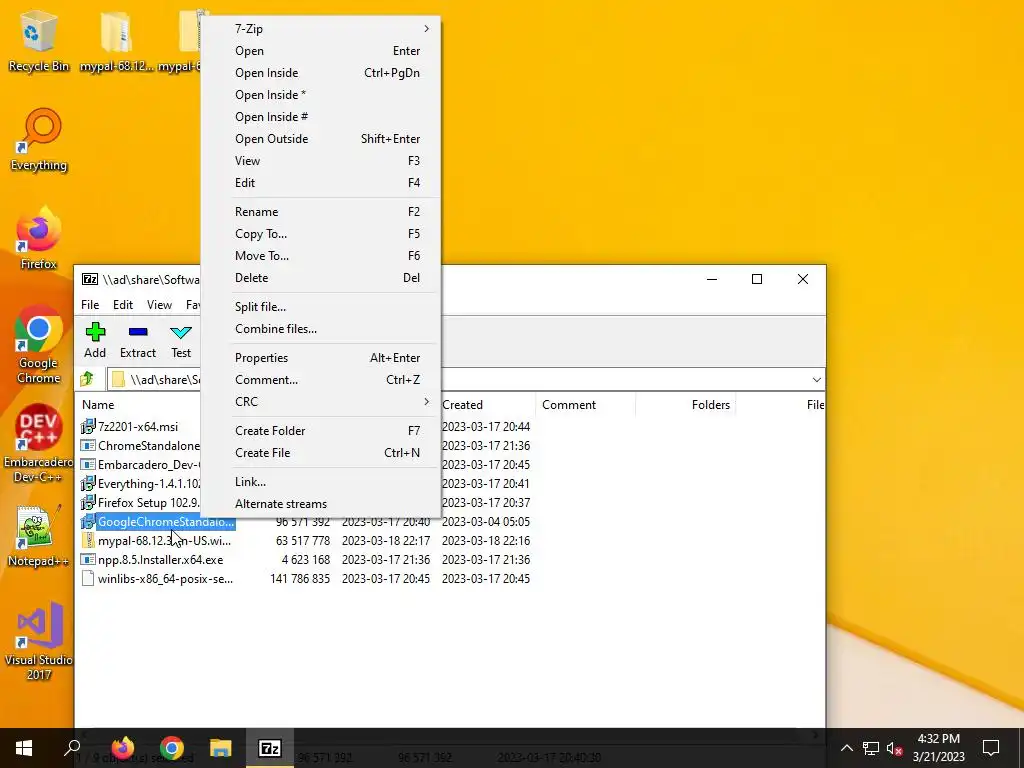Click the Extract toolbar icon
The image size is (1024, 768).
point(138,340)
